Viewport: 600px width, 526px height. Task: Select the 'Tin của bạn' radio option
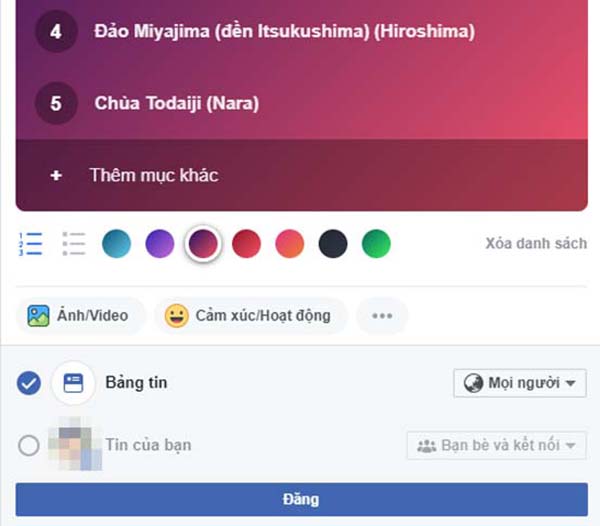point(29,445)
